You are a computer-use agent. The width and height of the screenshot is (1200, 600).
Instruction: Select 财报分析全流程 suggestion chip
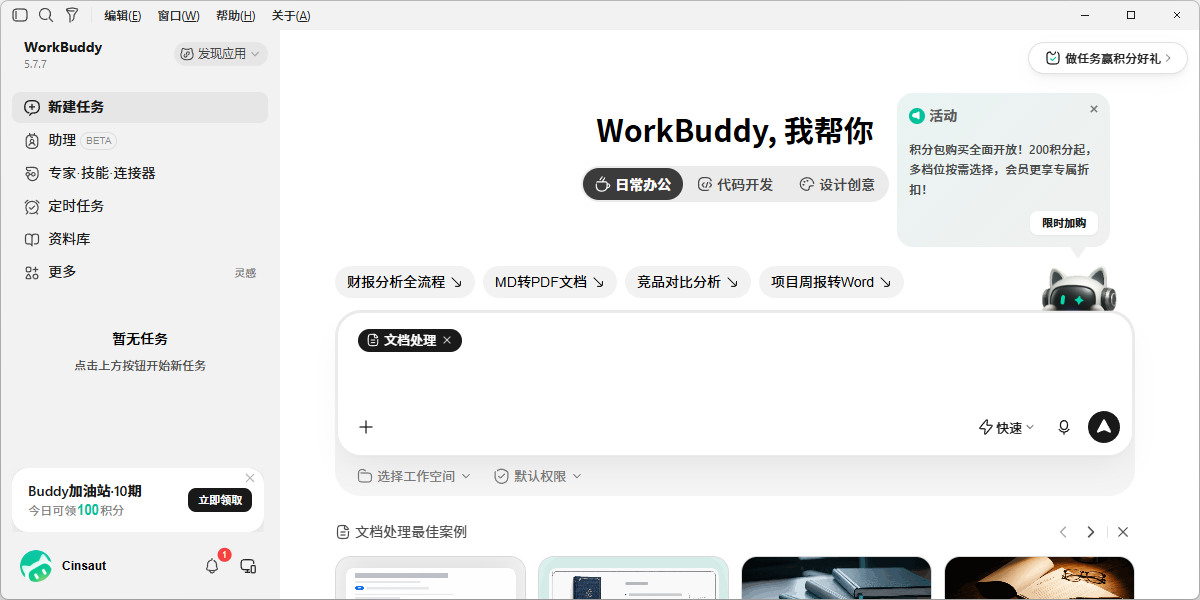[405, 282]
